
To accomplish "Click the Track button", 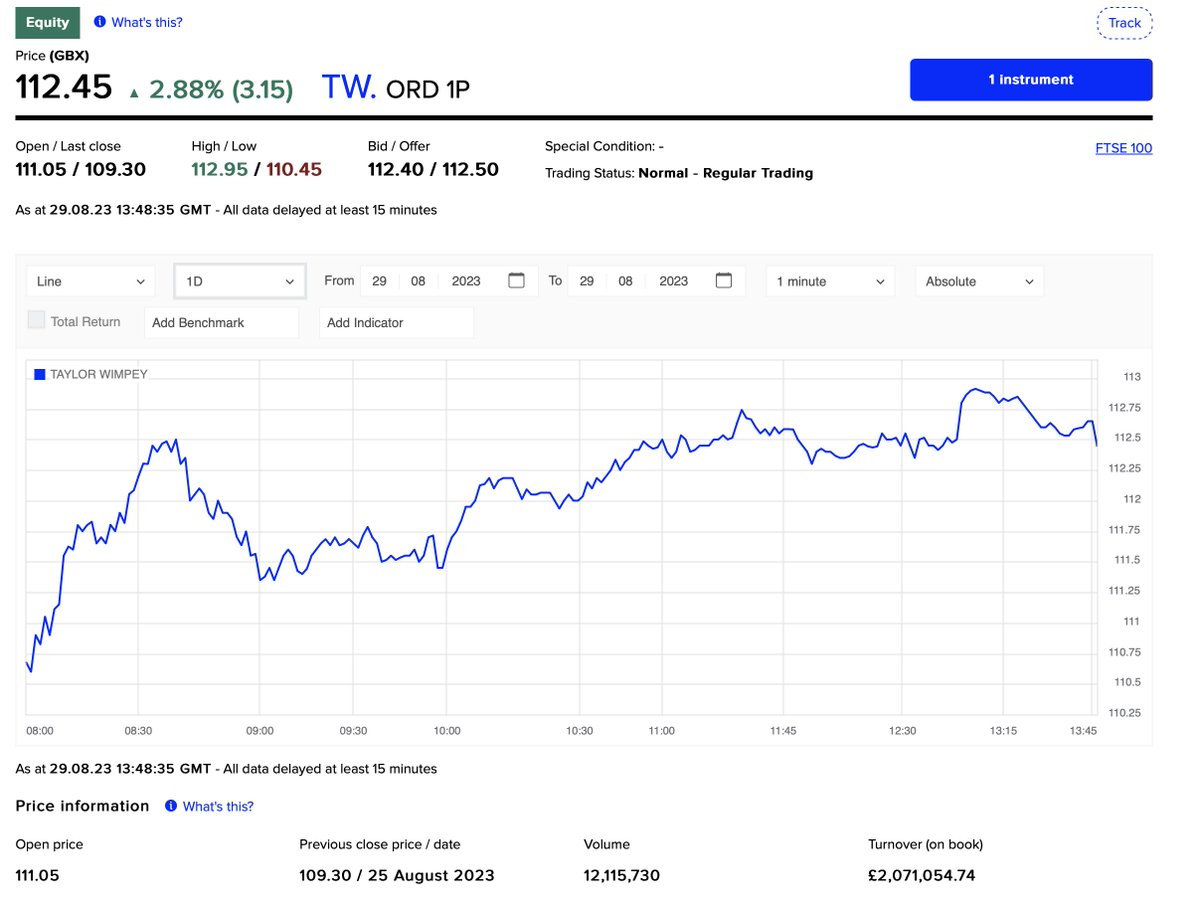I will point(1125,23).
